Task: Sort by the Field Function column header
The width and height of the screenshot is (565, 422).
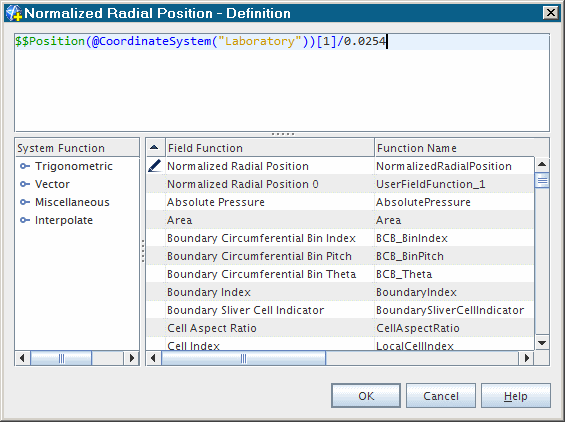Action: (270, 148)
